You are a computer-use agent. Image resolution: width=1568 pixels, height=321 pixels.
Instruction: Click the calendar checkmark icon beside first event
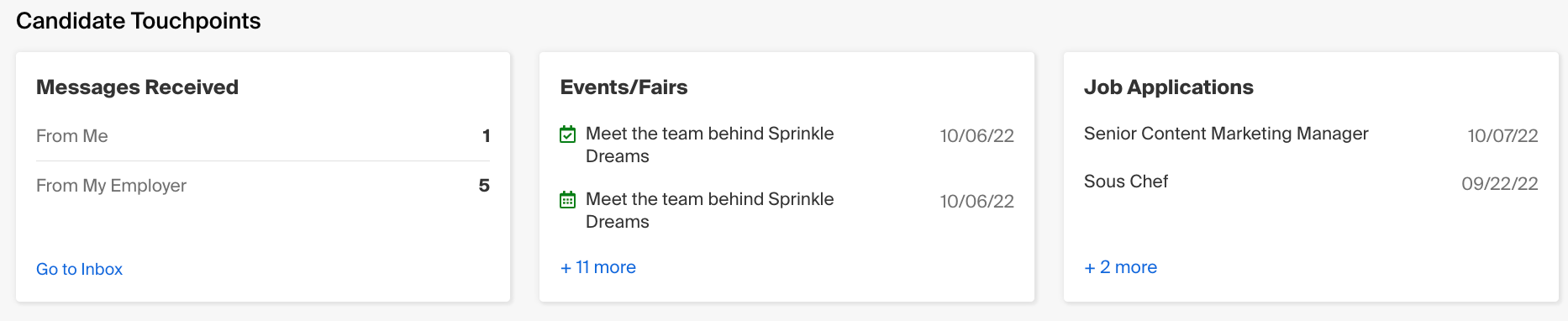coord(568,134)
